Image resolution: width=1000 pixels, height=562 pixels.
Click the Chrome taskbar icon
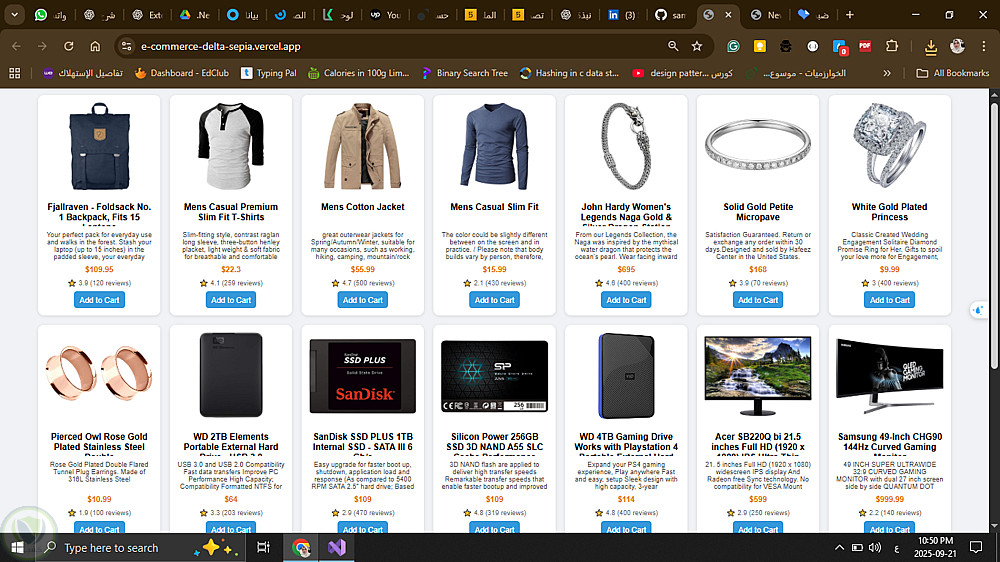[301, 547]
